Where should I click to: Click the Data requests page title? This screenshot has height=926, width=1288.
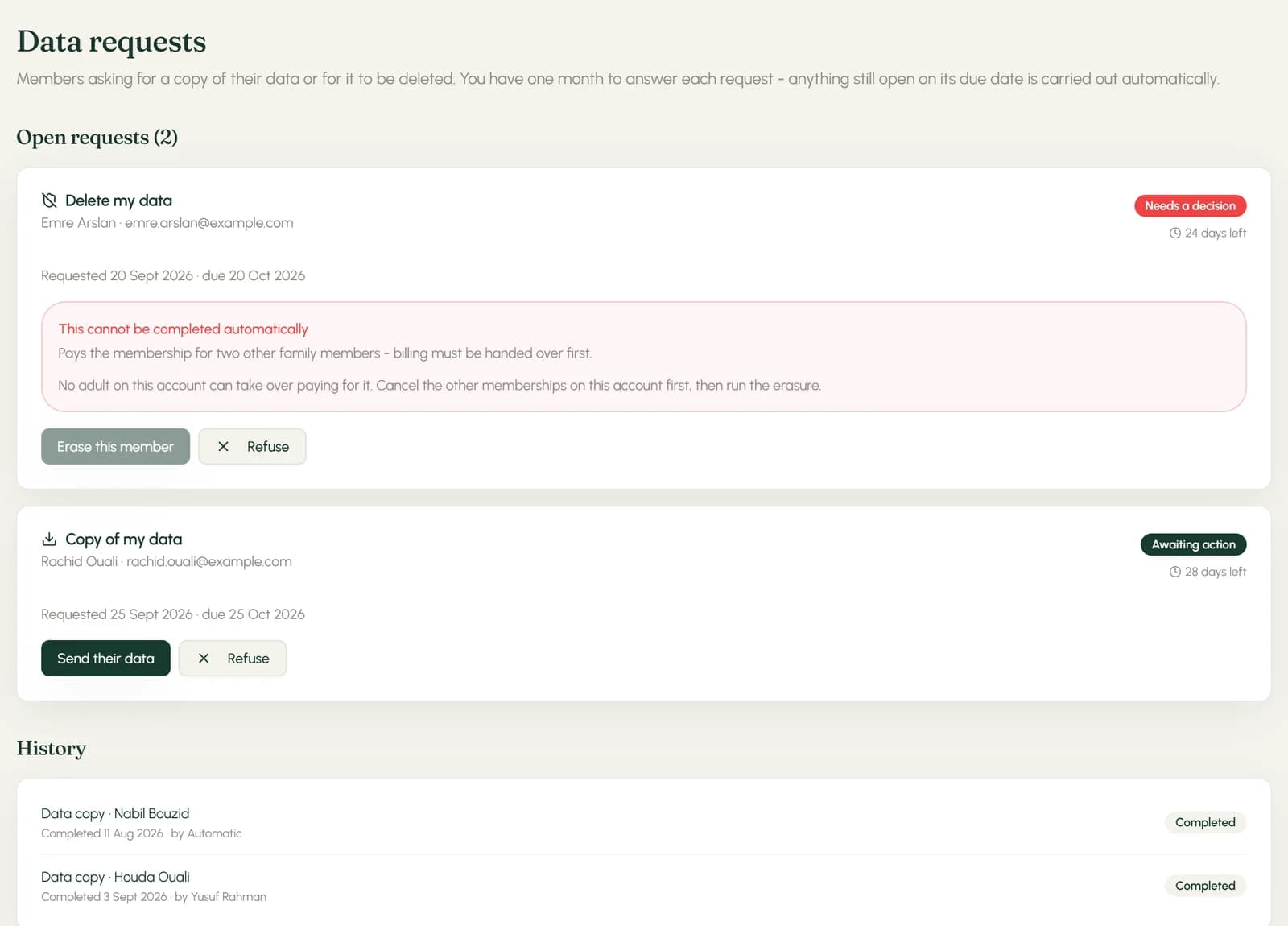tap(112, 42)
